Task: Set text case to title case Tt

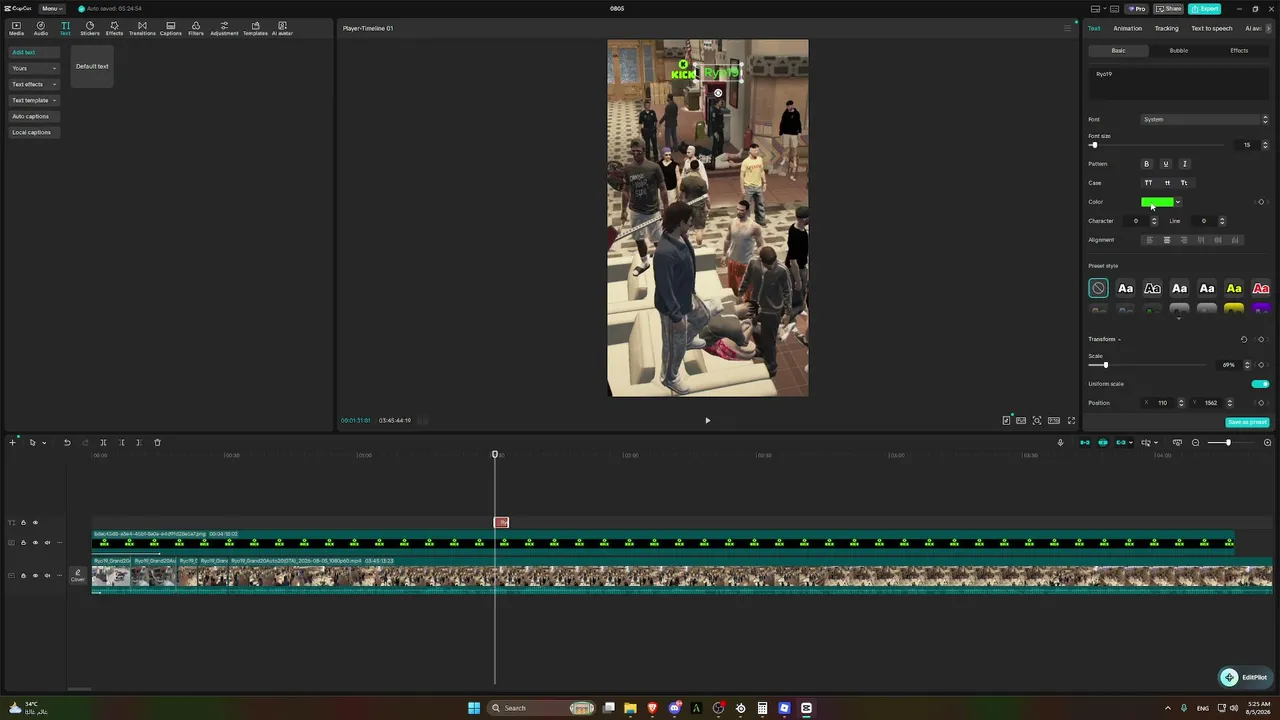Action: coord(1185,183)
